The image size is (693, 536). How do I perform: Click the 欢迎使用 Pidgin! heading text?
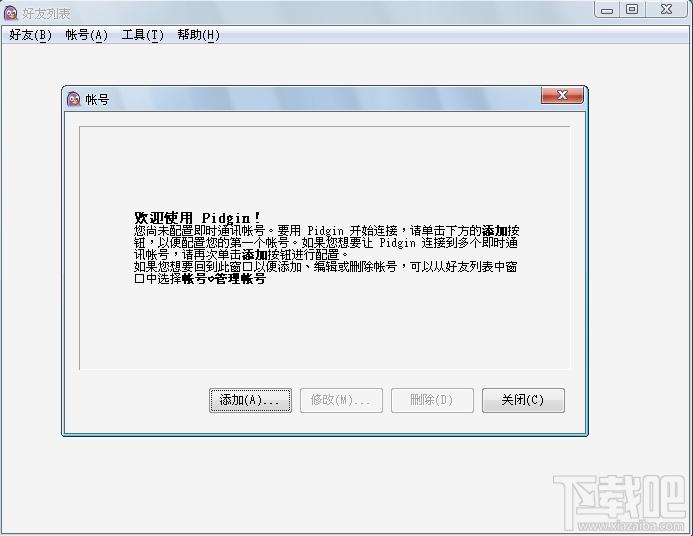198,217
